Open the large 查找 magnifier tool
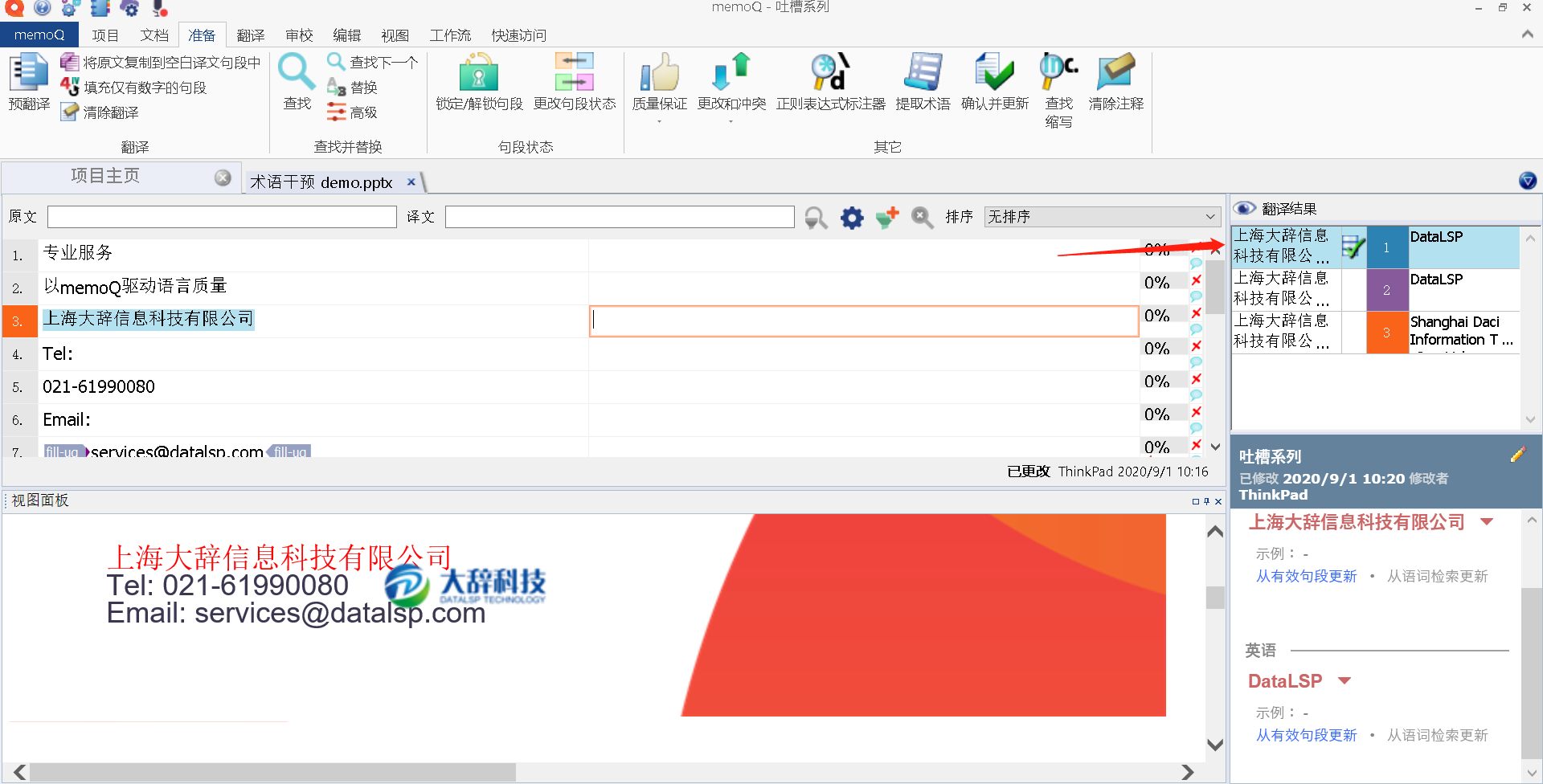Image resolution: width=1543 pixels, height=784 pixels. point(297,82)
